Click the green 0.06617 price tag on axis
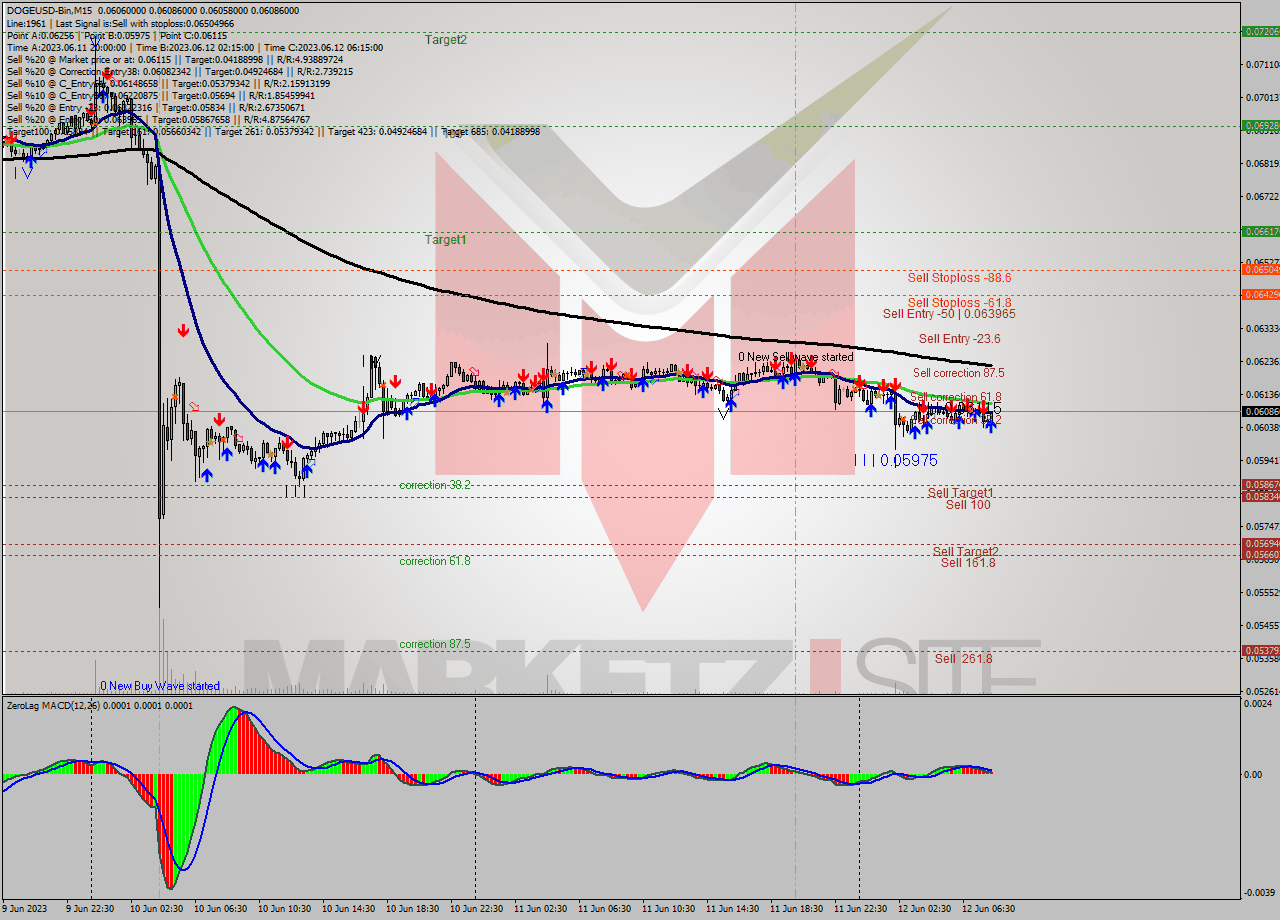 (1260, 231)
